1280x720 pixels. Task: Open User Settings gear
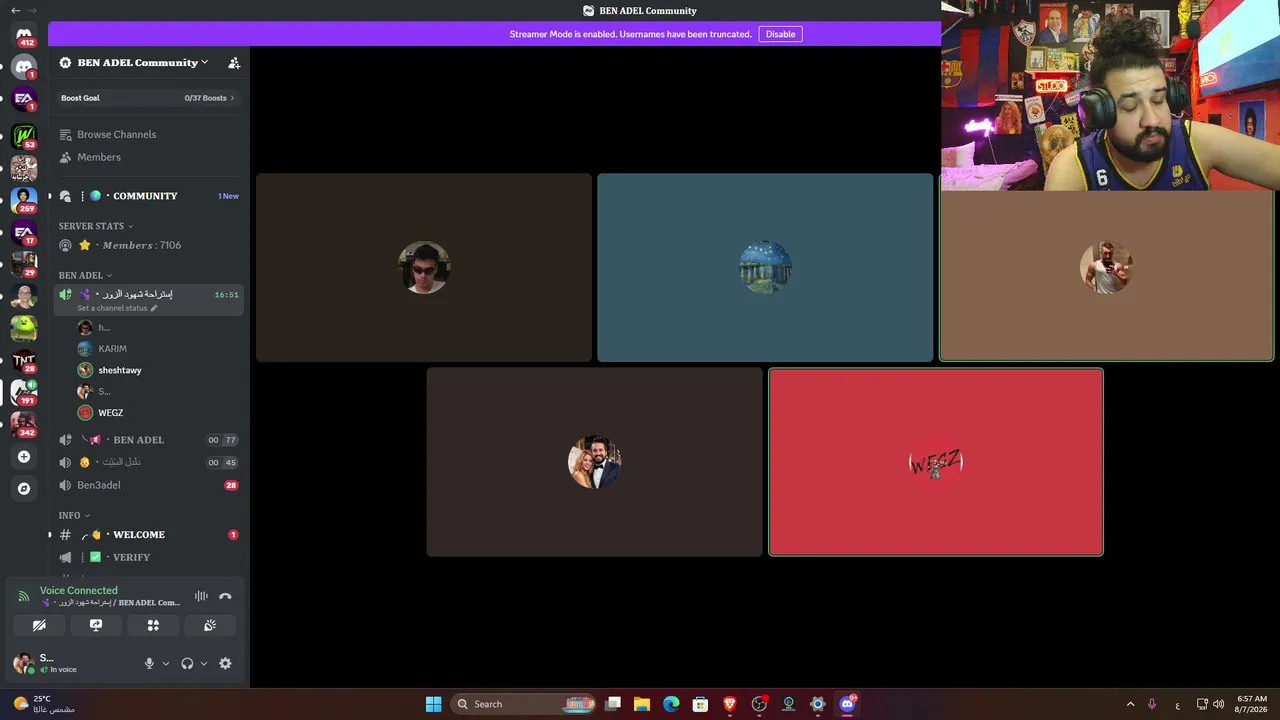pos(225,663)
